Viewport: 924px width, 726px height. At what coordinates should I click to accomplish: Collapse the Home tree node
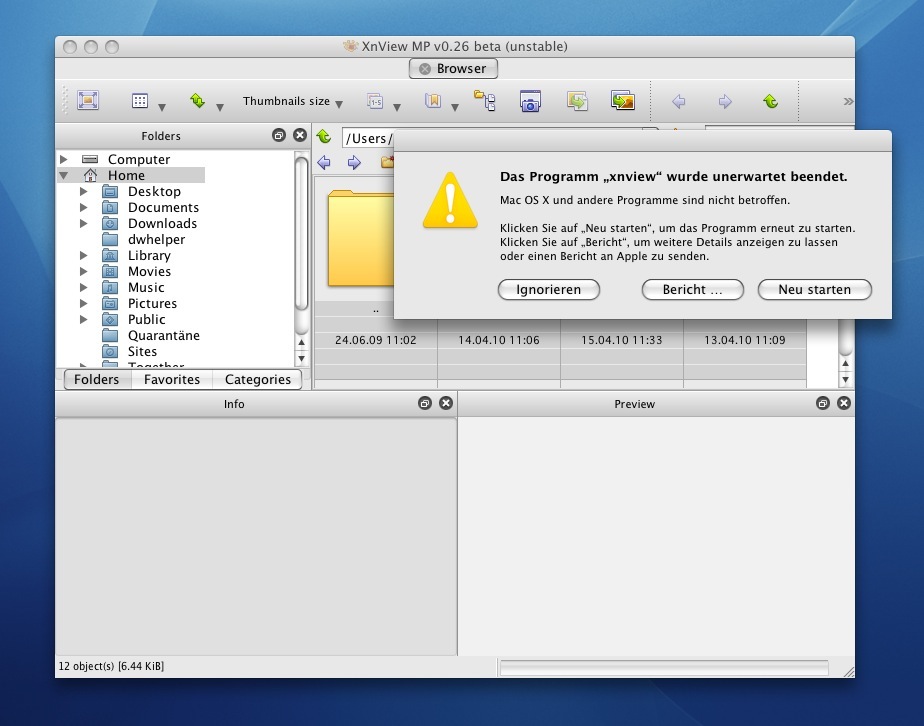click(x=64, y=175)
